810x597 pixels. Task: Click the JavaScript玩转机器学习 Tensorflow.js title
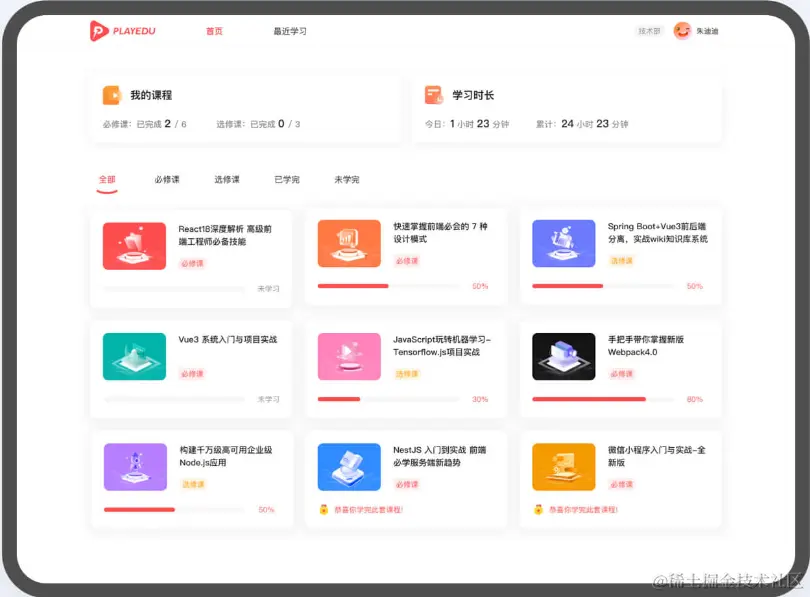point(442,345)
